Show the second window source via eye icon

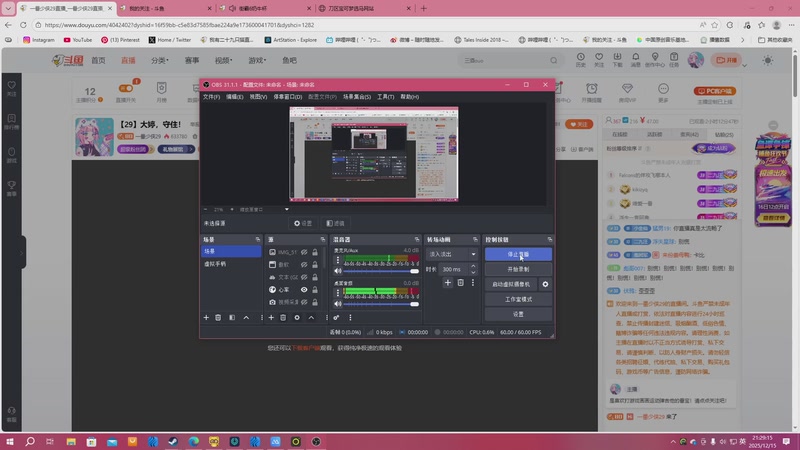[304, 264]
